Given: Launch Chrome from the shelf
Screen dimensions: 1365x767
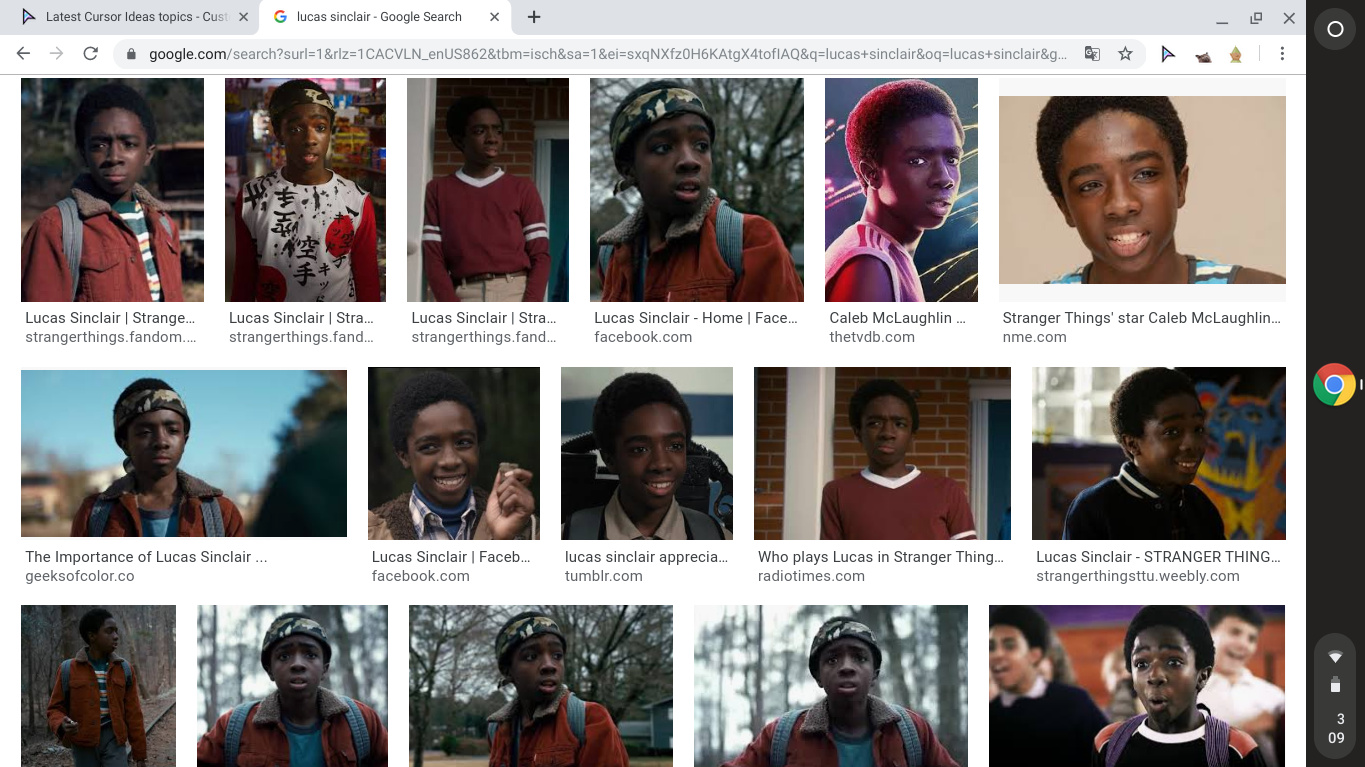Looking at the screenshot, I should click(1334, 384).
